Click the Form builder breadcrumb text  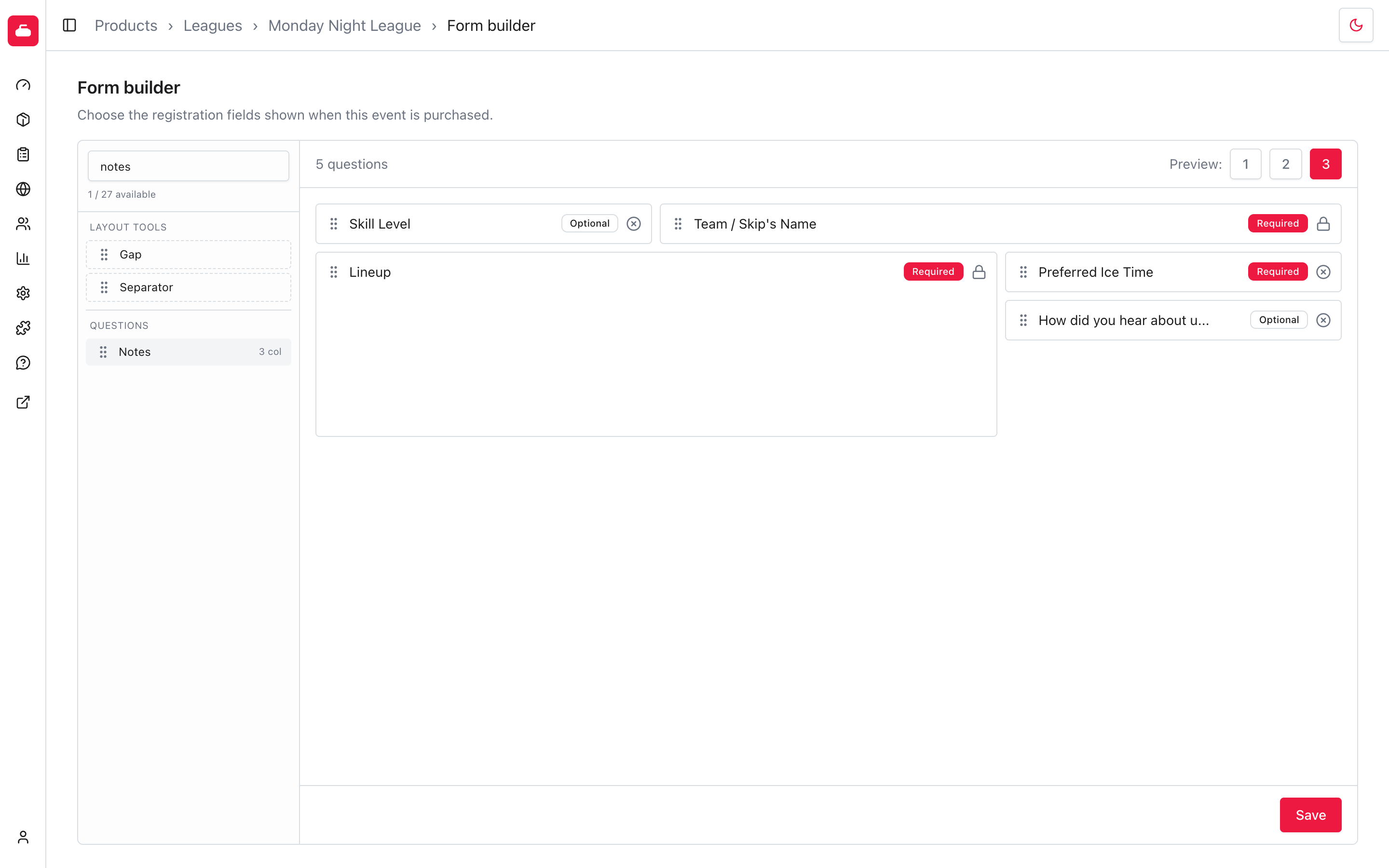click(x=491, y=26)
